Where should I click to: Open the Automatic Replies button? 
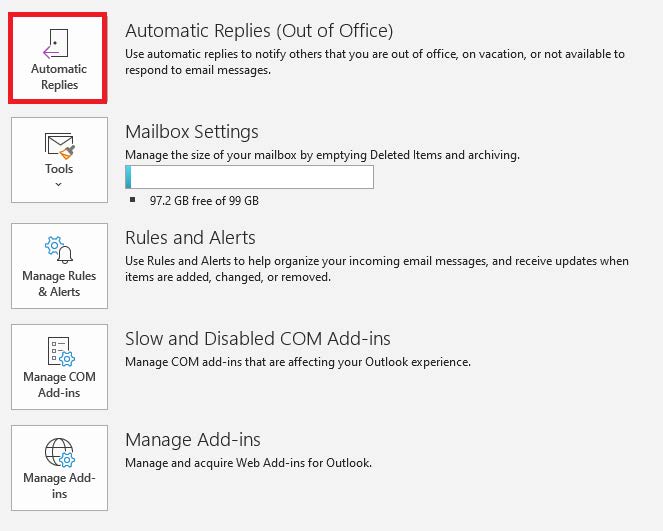pos(58,58)
